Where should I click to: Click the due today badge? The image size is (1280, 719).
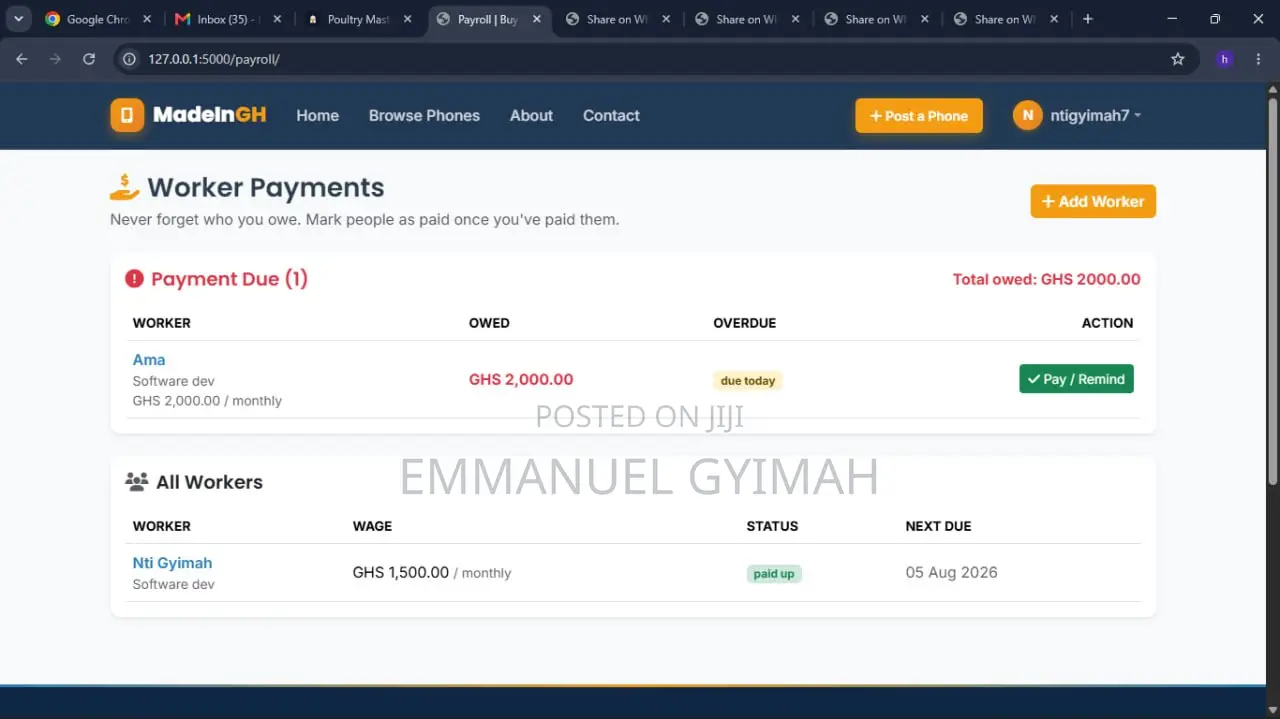pos(748,380)
